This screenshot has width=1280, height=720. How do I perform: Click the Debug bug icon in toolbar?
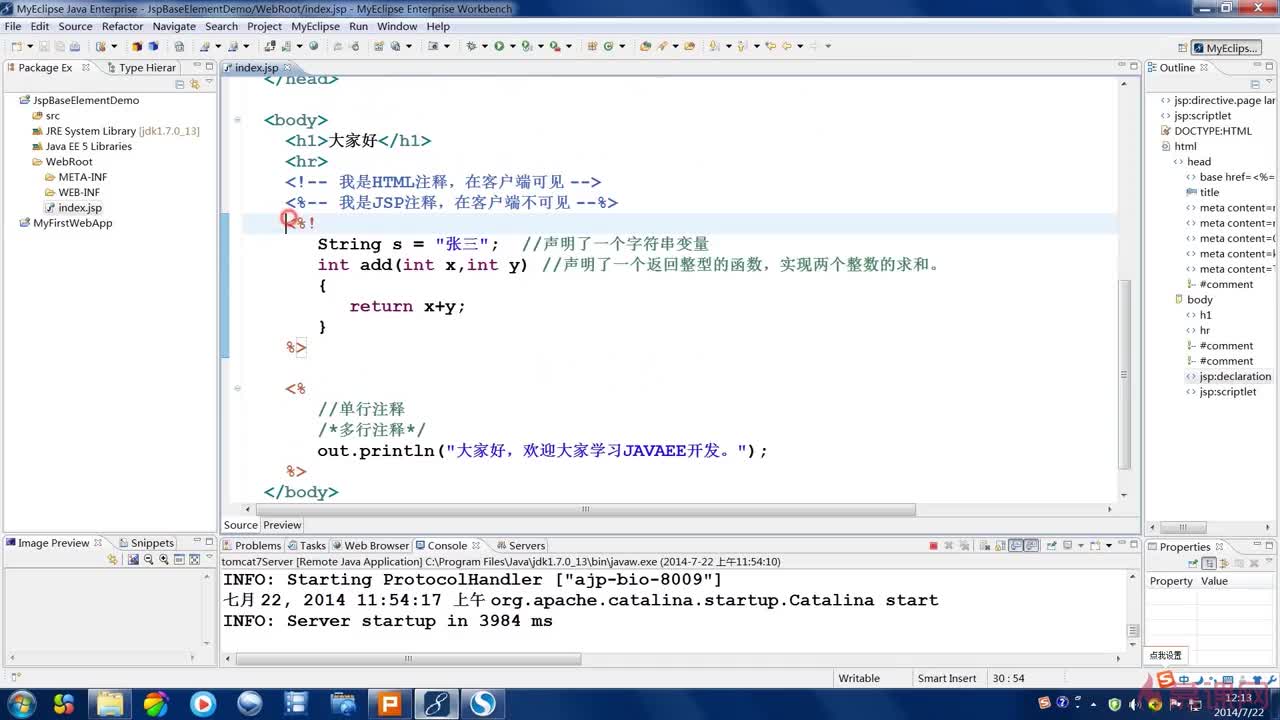[x=471, y=46]
